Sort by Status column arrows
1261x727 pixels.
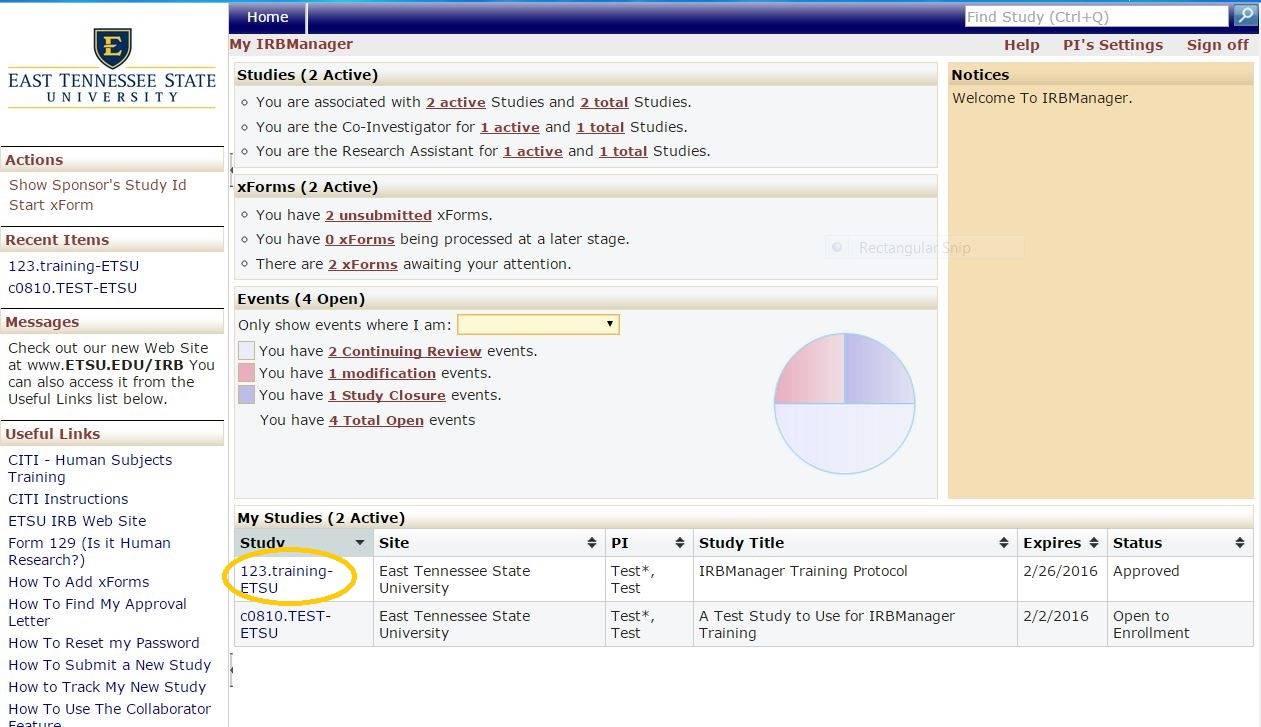coord(1240,543)
